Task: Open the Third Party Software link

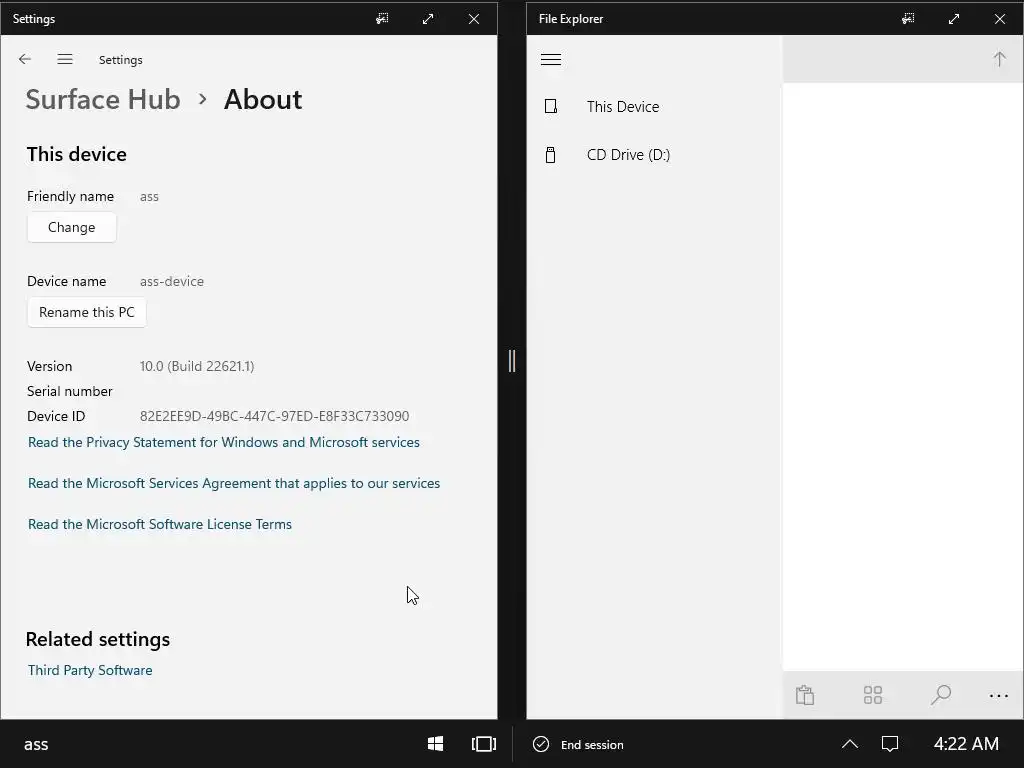Action: pyautogui.click(x=90, y=670)
